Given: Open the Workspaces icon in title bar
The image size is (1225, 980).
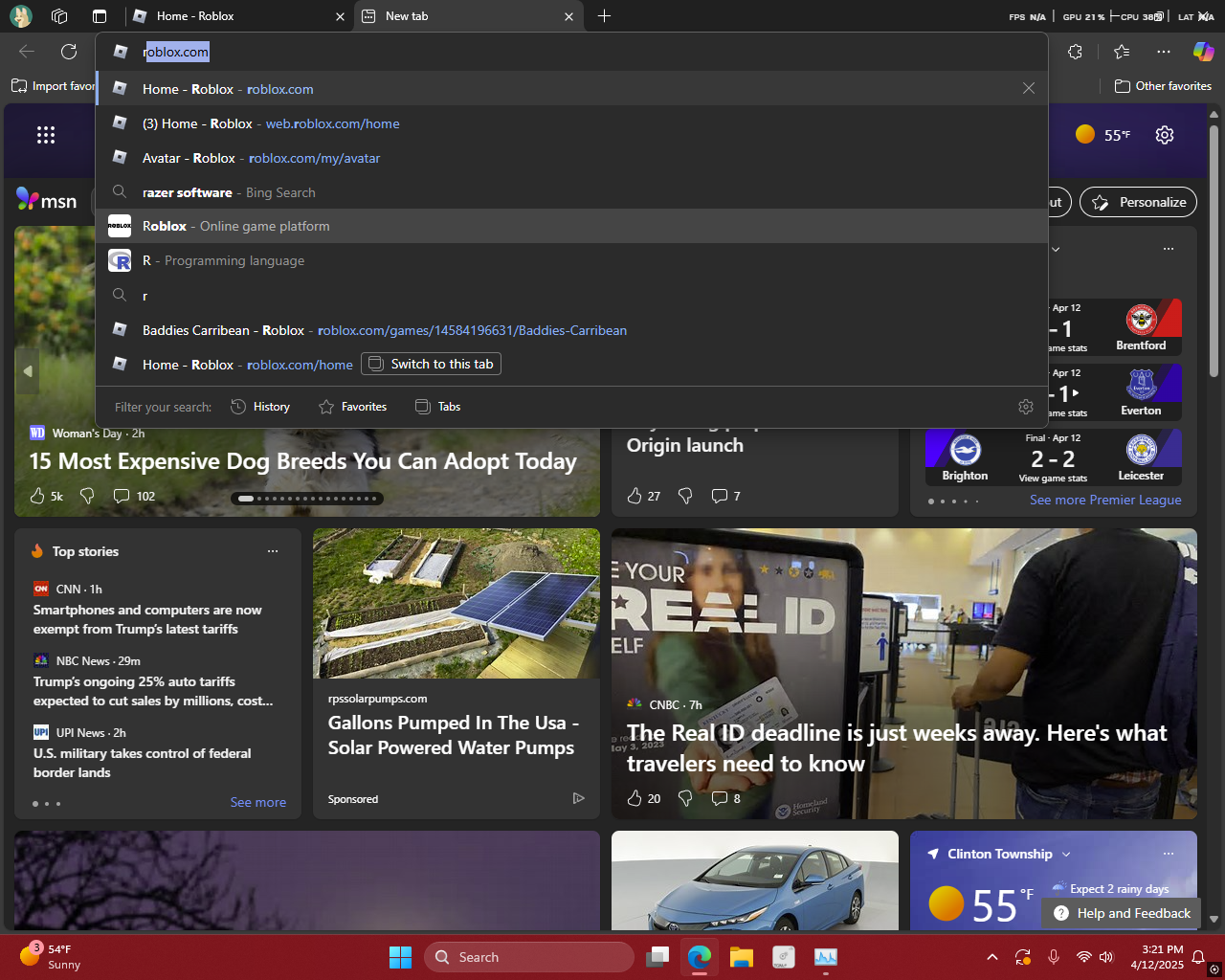Looking at the screenshot, I should (59, 15).
